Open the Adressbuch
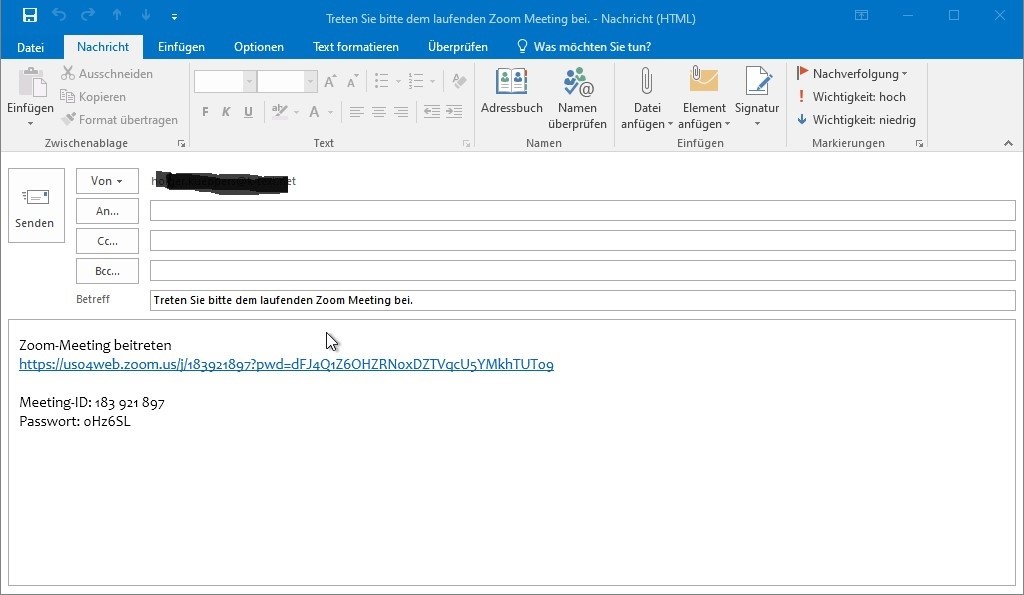1024x595 pixels. 511,91
